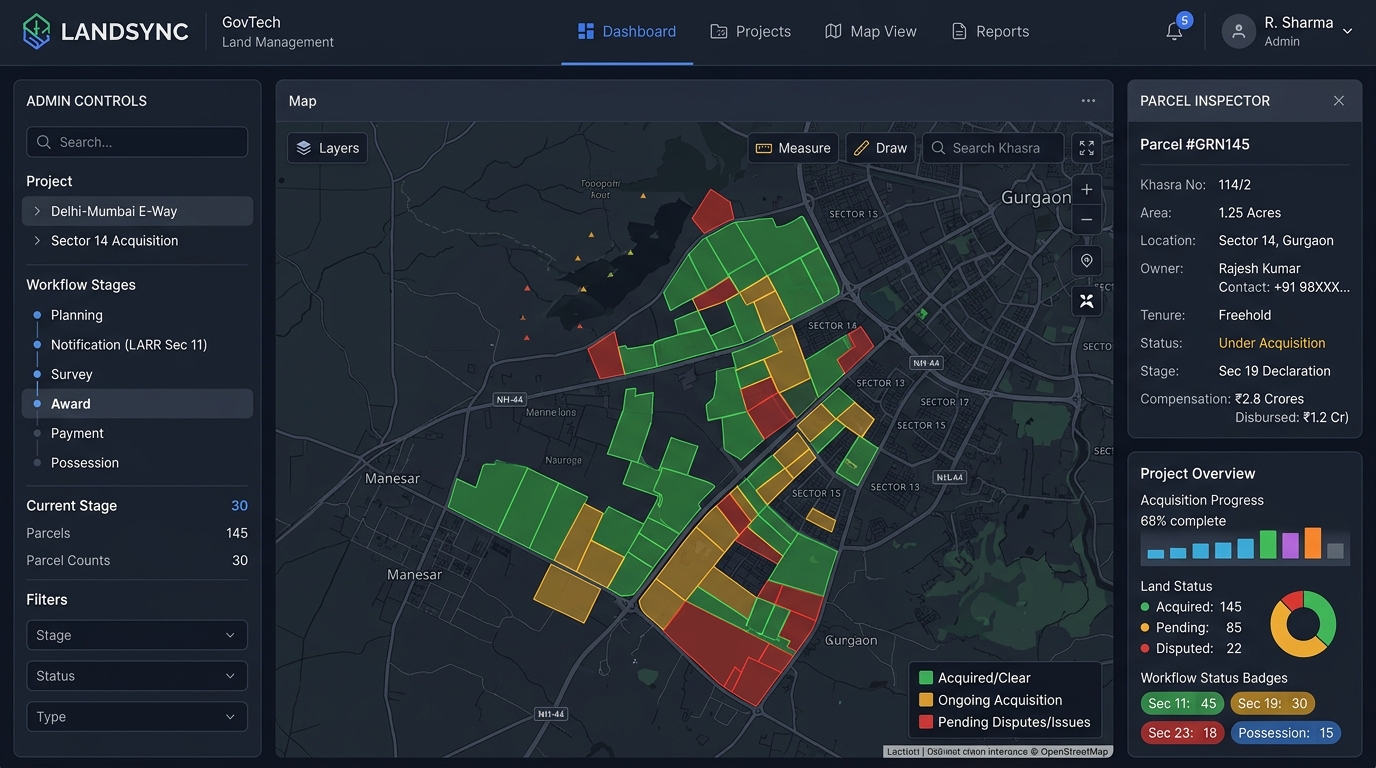Open the Layers panel button
Screen dimensions: 1376x768
point(328,148)
